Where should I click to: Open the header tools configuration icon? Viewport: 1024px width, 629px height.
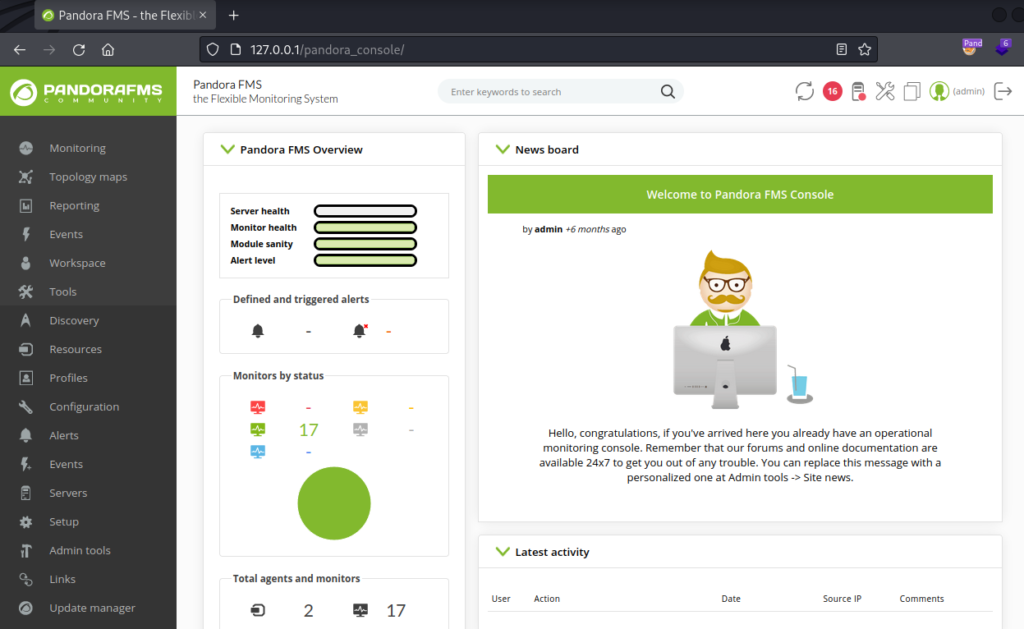(x=885, y=91)
